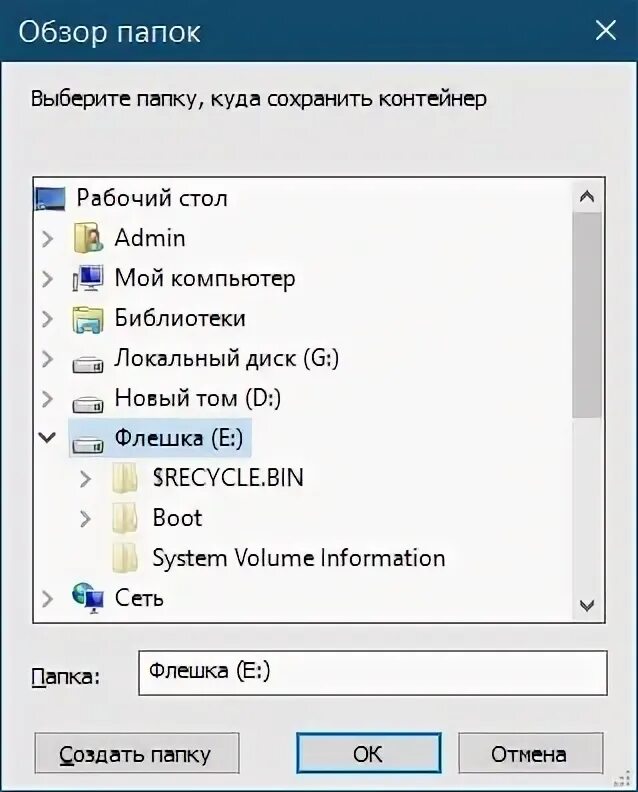
Task: Click the Сеть network icon
Action: click(x=88, y=598)
